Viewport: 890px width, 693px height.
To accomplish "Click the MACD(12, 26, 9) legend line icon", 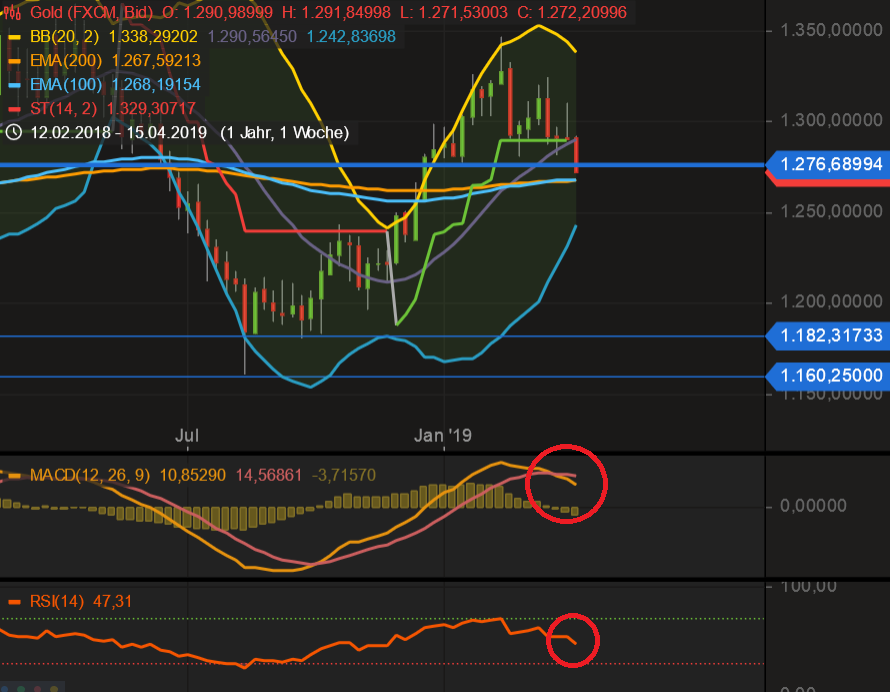I will click(16, 475).
